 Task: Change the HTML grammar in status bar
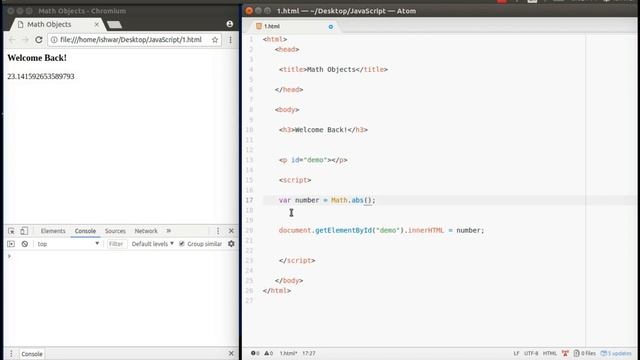click(x=550, y=353)
